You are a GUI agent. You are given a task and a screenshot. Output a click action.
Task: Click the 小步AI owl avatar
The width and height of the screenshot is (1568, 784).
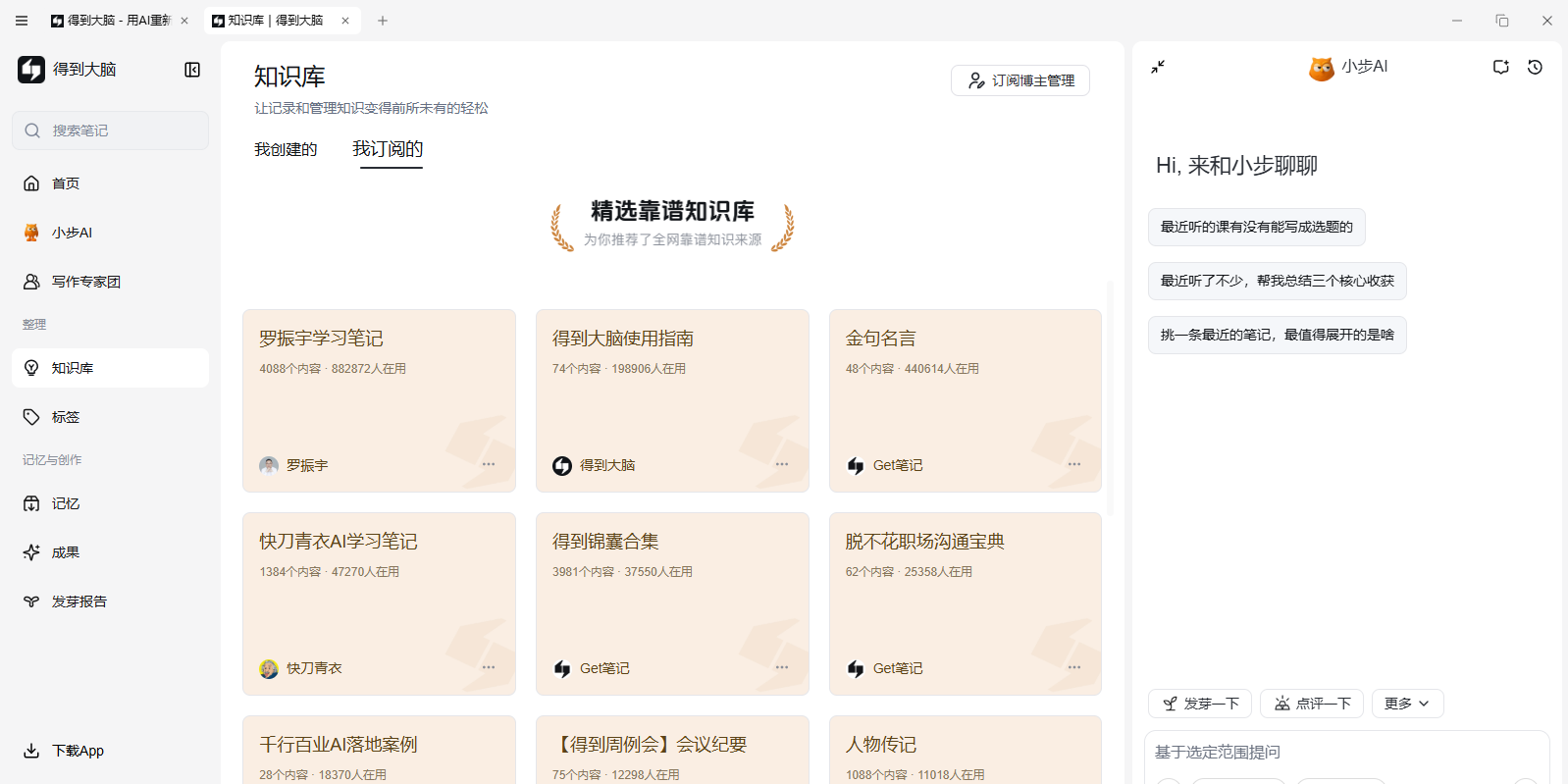(x=1322, y=69)
